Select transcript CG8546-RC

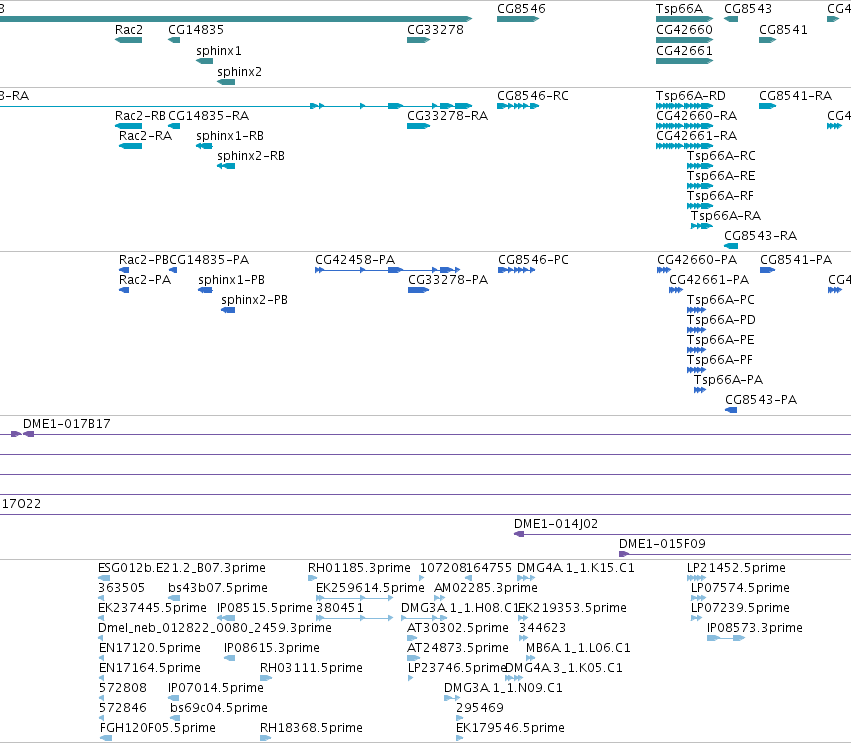[518, 106]
